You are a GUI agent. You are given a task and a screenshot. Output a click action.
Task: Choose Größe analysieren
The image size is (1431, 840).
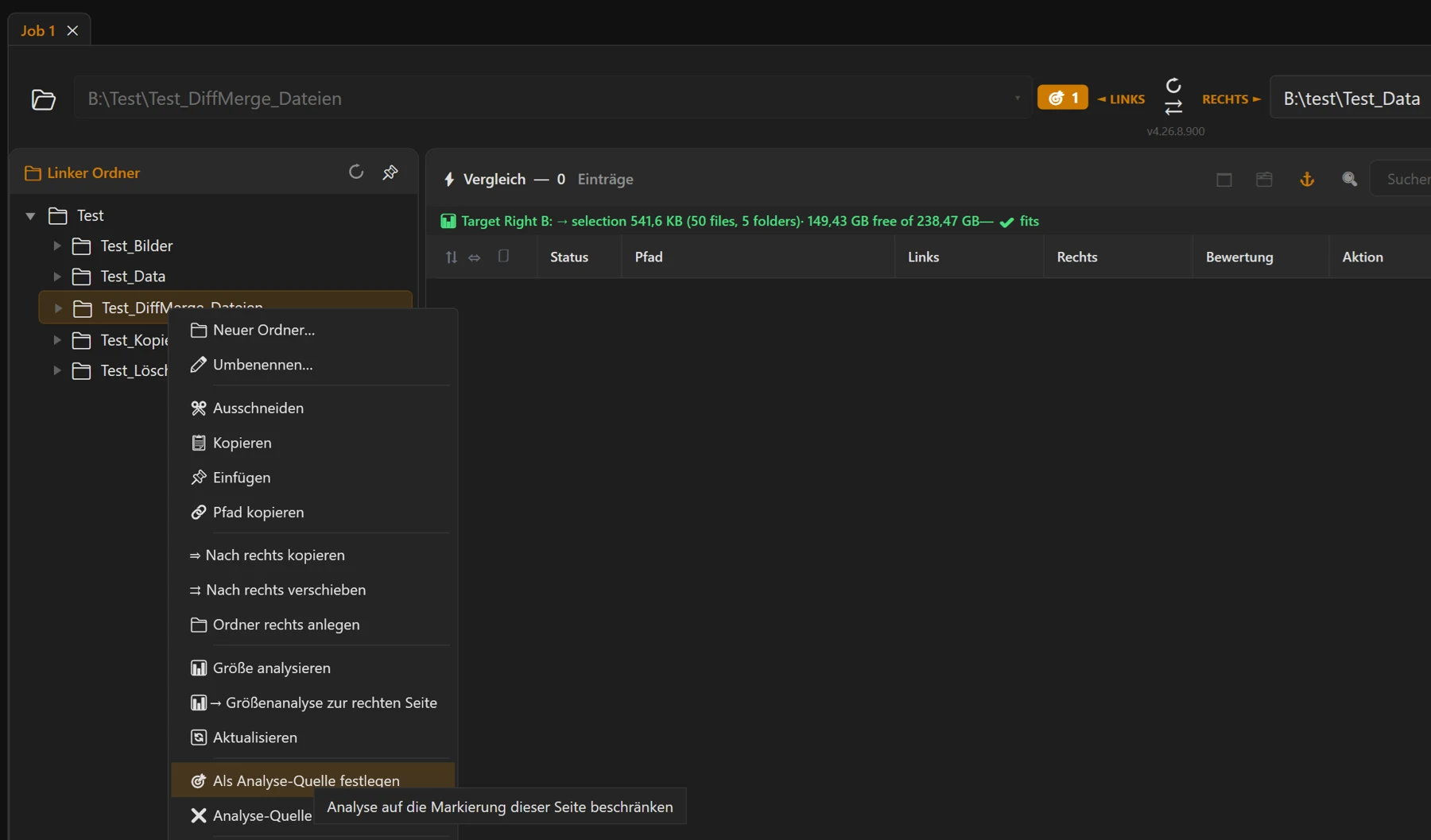[312, 668]
